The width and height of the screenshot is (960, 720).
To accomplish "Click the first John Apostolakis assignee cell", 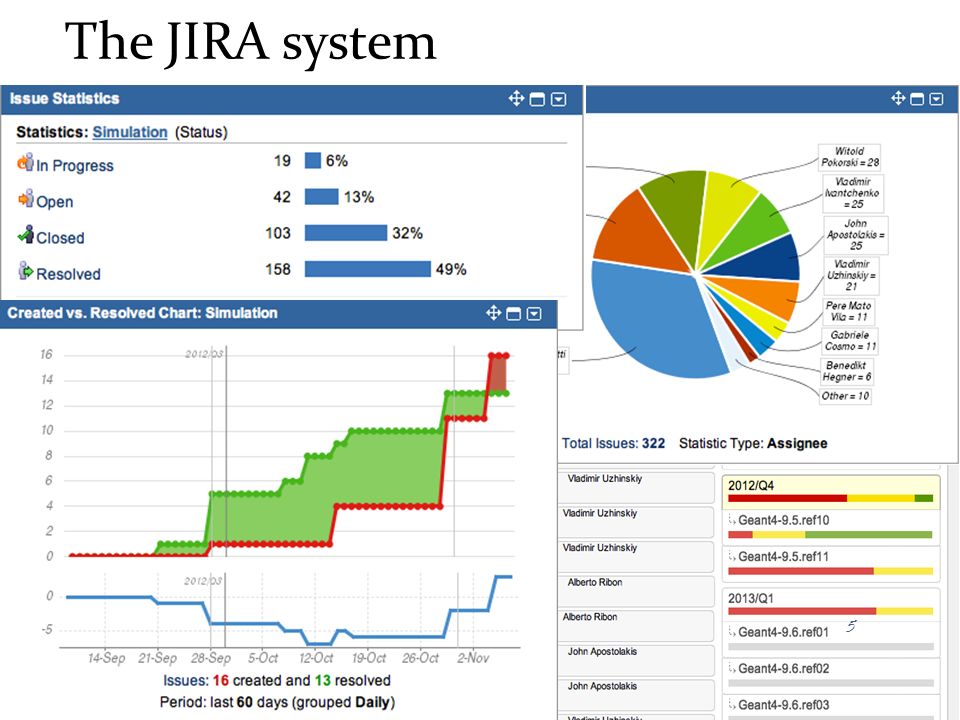I will (636, 660).
